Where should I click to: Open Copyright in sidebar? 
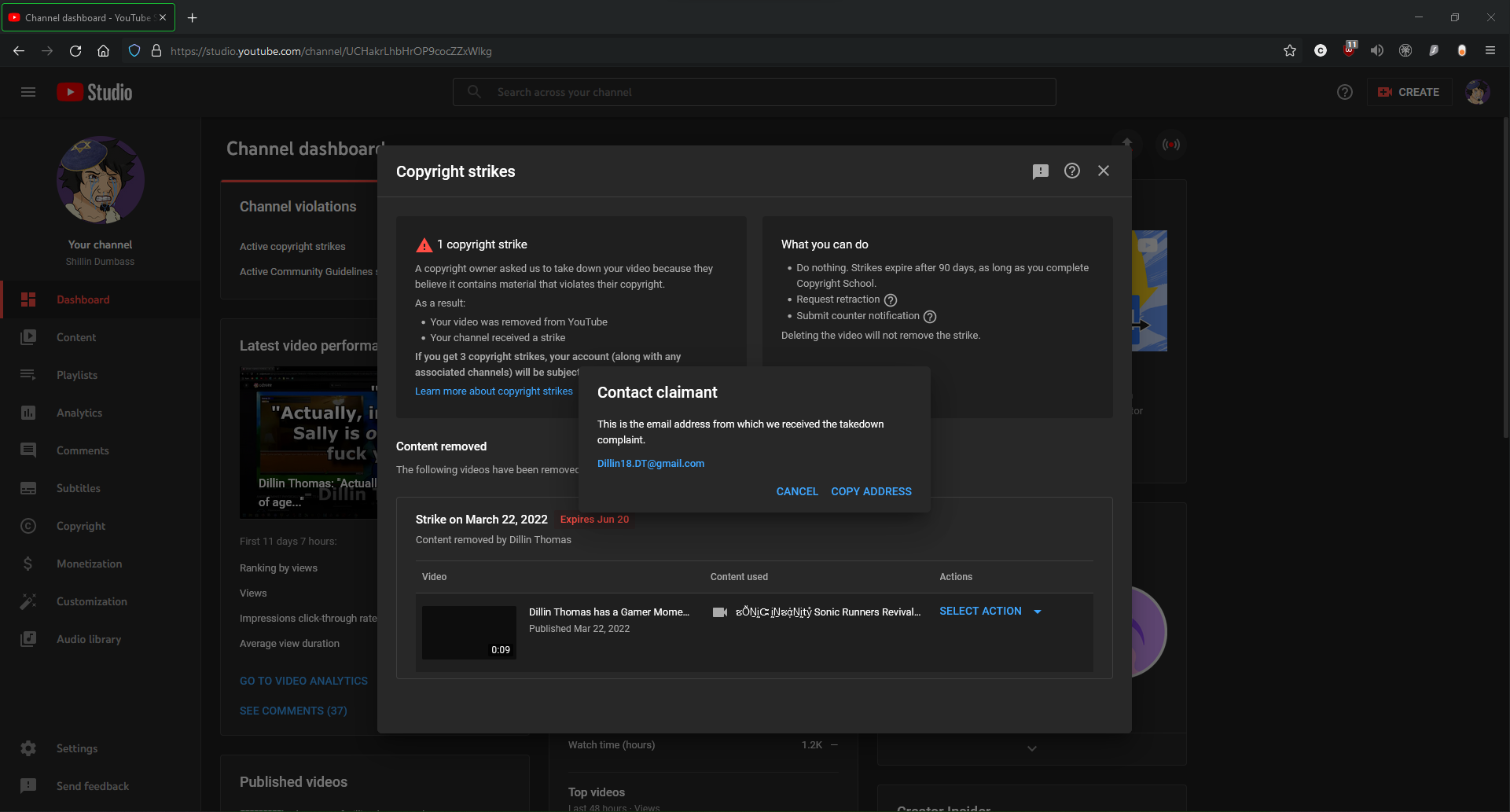coord(100,526)
